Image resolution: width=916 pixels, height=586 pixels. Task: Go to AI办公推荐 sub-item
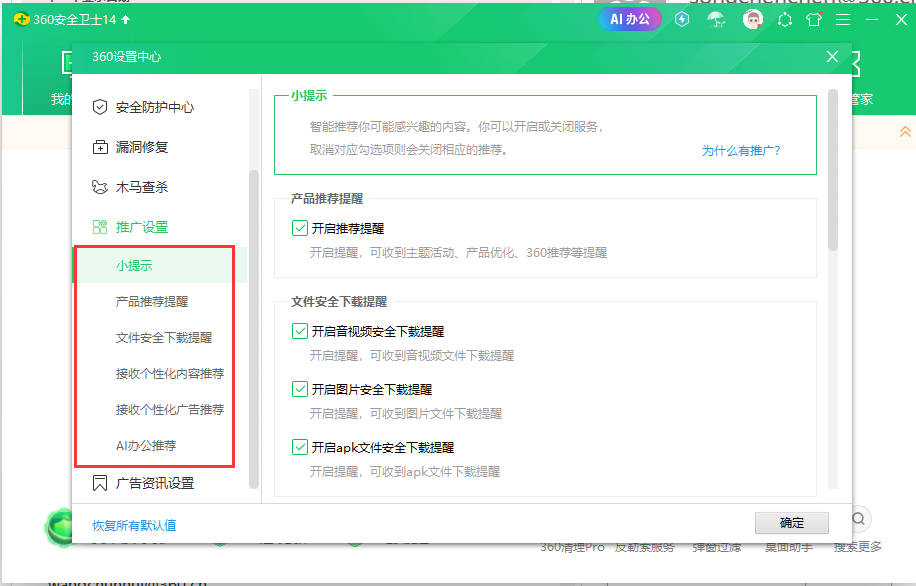[146, 446]
